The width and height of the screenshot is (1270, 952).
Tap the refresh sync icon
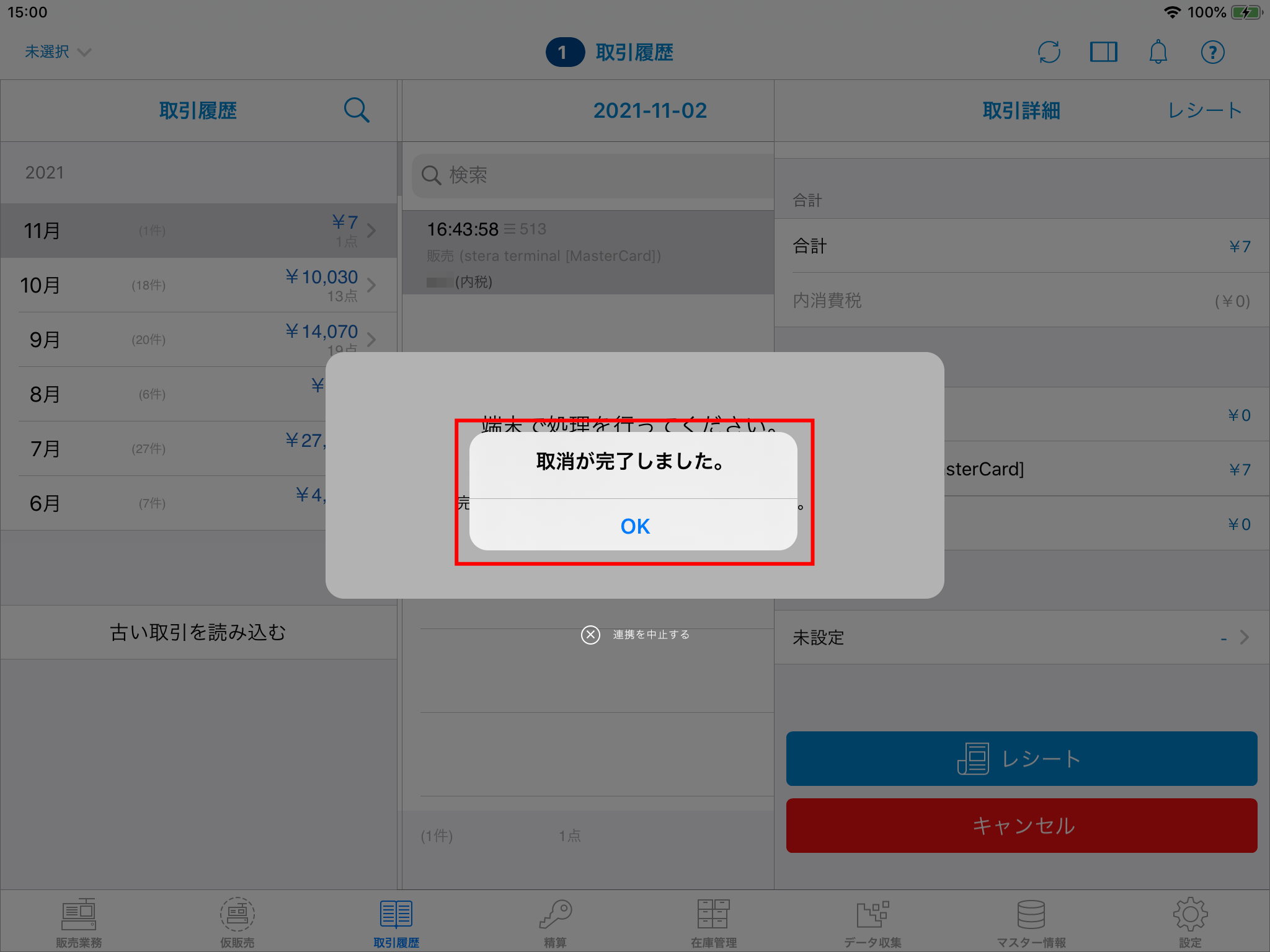click(x=1049, y=52)
